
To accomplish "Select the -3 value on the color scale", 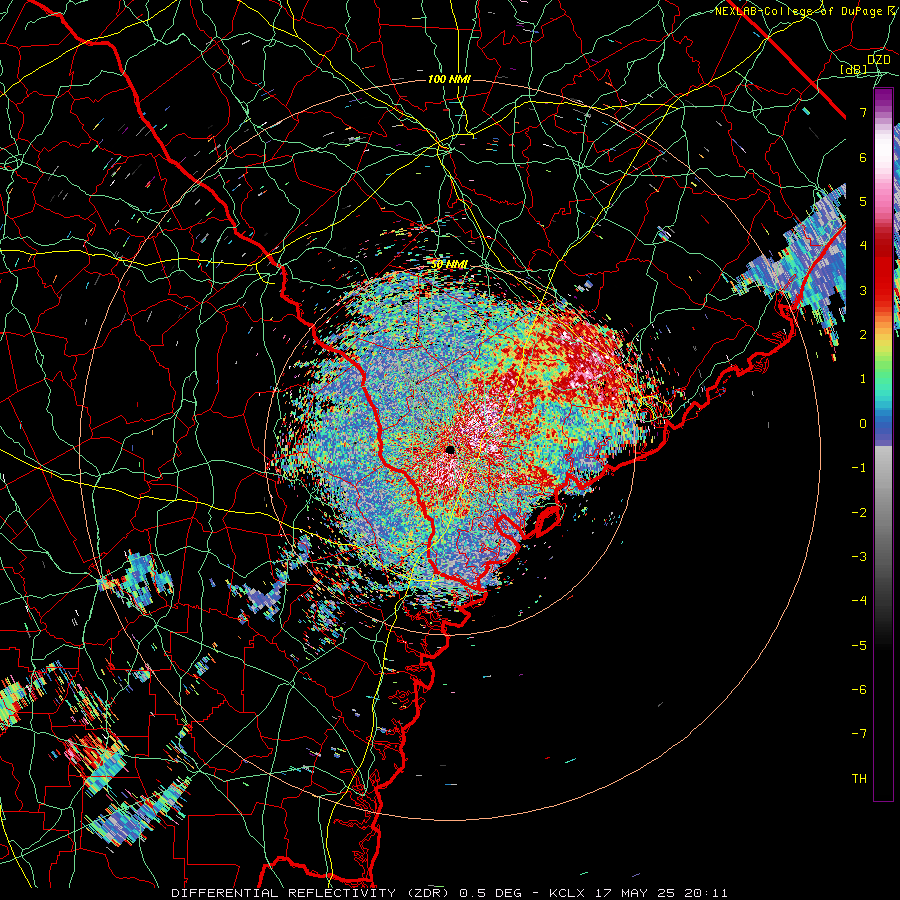I will click(x=859, y=557).
